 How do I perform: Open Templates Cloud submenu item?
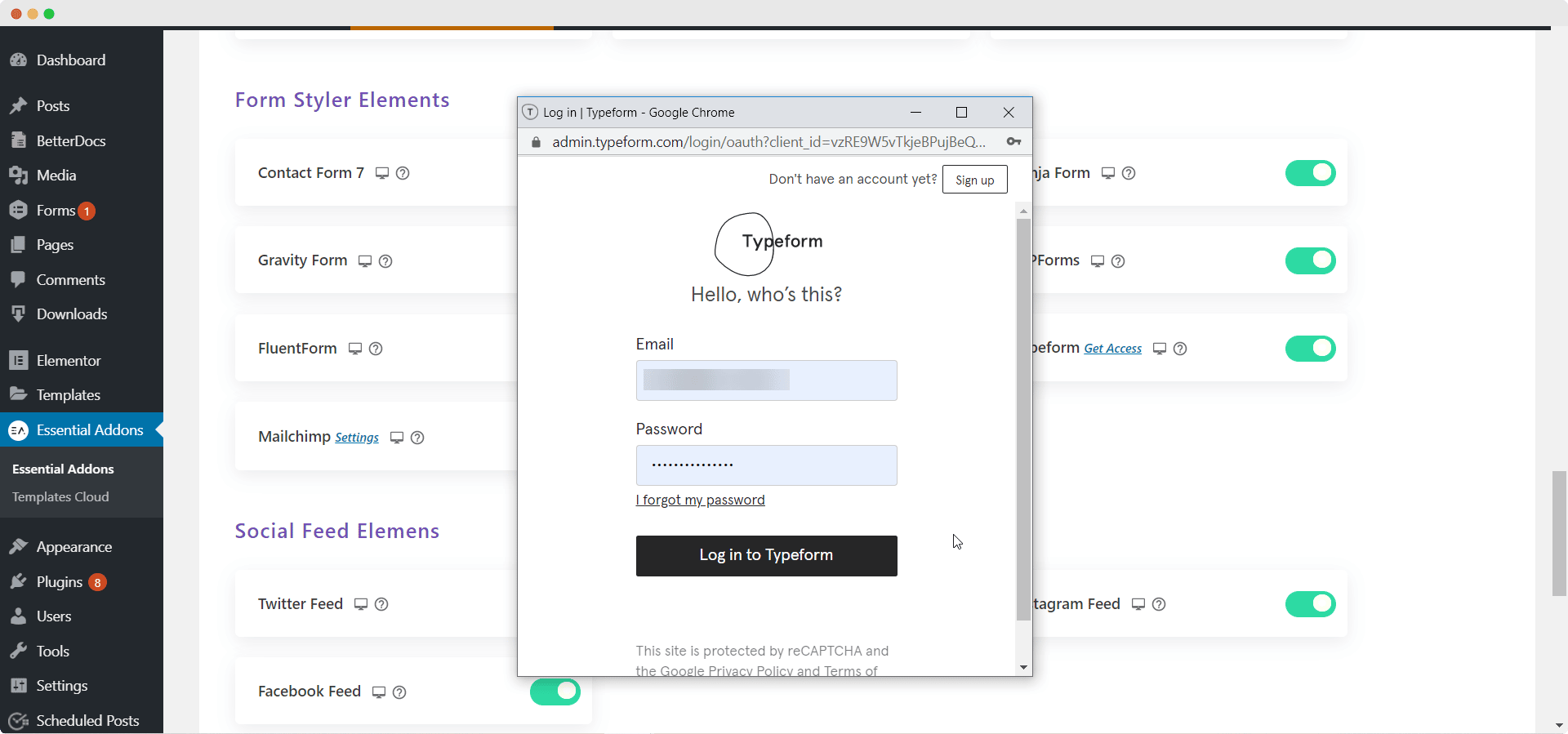point(60,497)
